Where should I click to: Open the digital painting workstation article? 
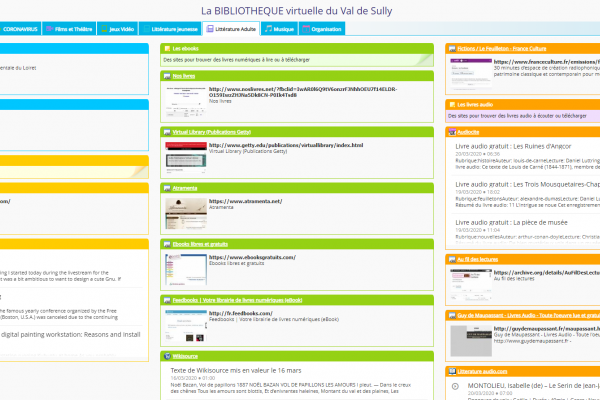pos(70,335)
